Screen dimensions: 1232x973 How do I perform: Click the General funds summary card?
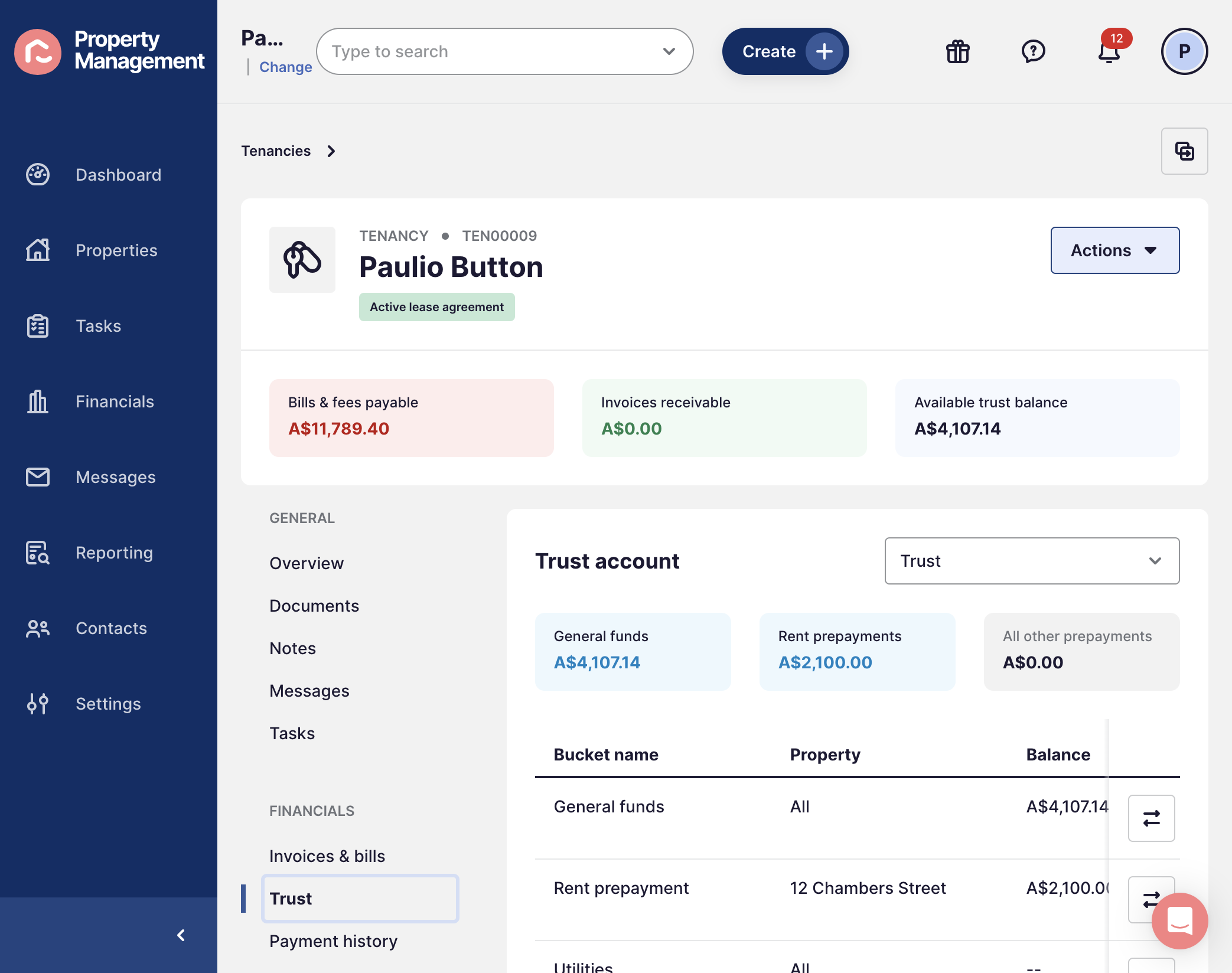click(x=633, y=652)
